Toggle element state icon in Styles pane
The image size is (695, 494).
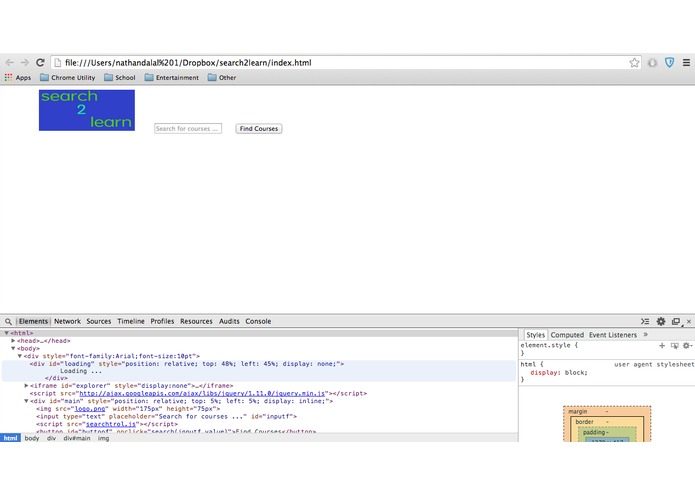(x=674, y=346)
